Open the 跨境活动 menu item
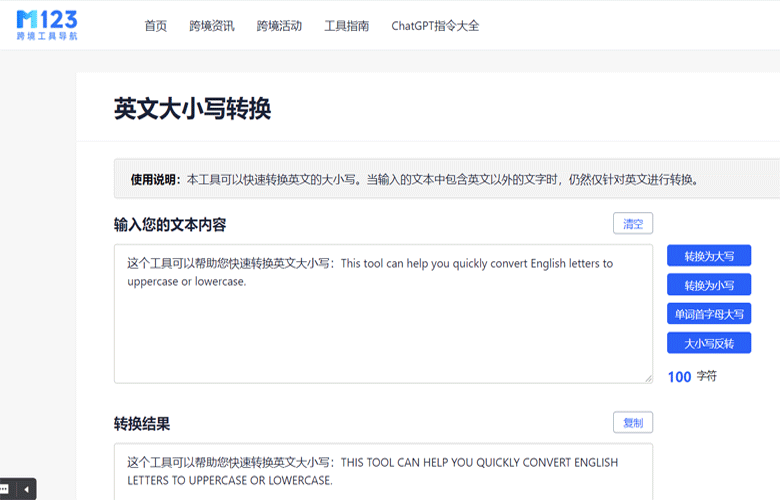The width and height of the screenshot is (780, 500). (279, 26)
